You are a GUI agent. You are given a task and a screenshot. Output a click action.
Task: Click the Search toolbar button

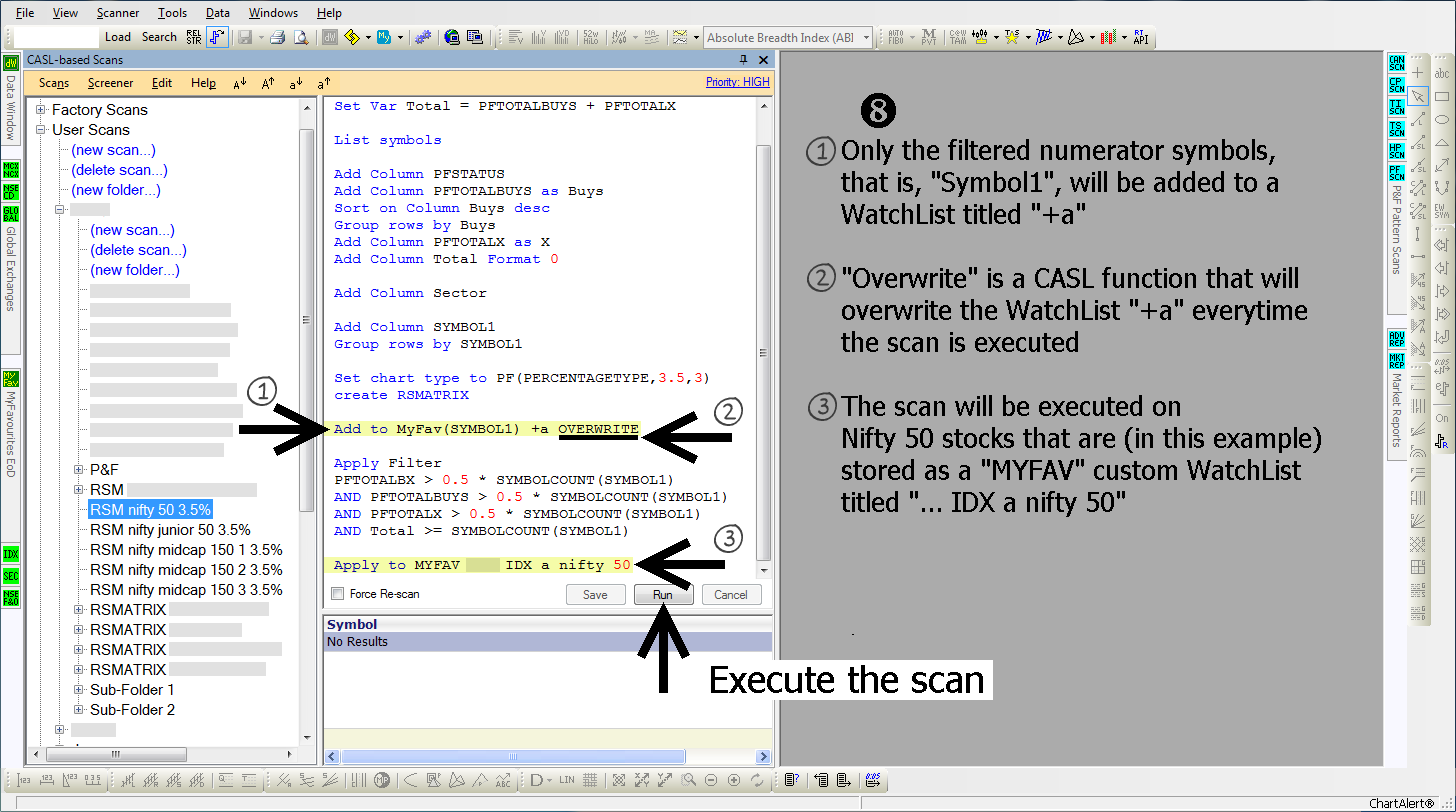click(159, 37)
